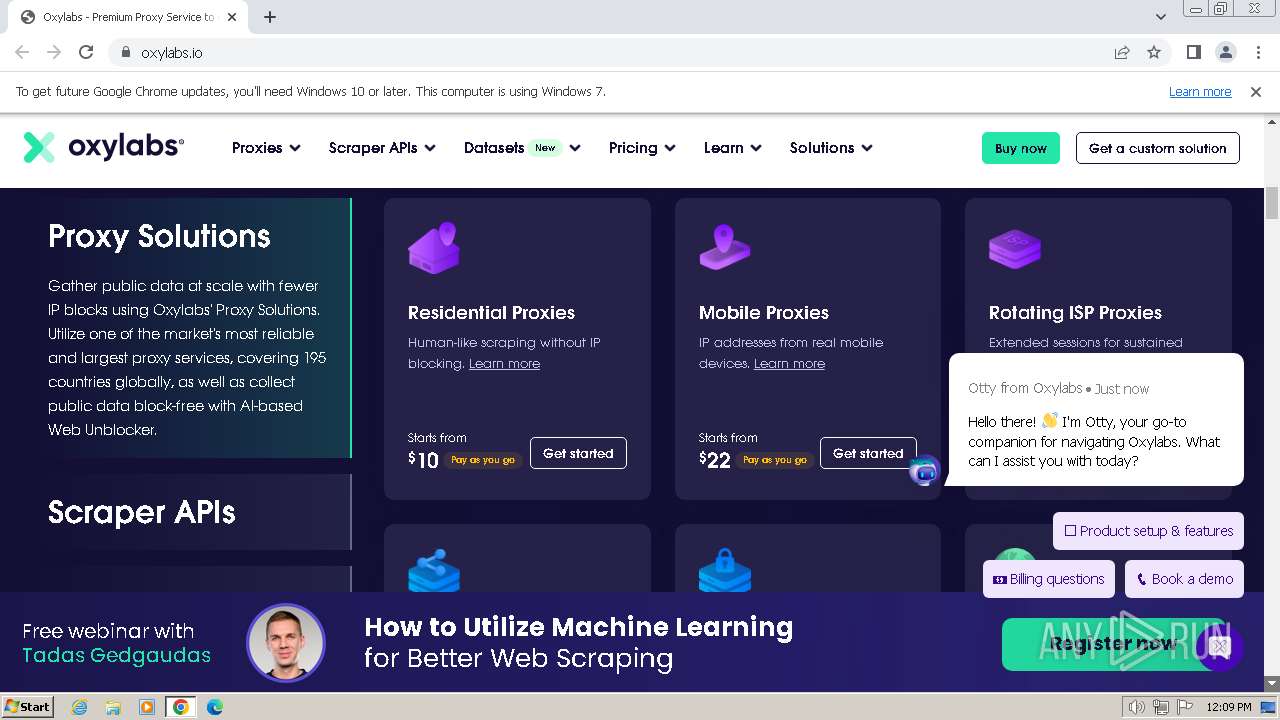The width and height of the screenshot is (1280, 720).
Task: Click the Otty chatbot avatar icon
Action: (x=925, y=470)
